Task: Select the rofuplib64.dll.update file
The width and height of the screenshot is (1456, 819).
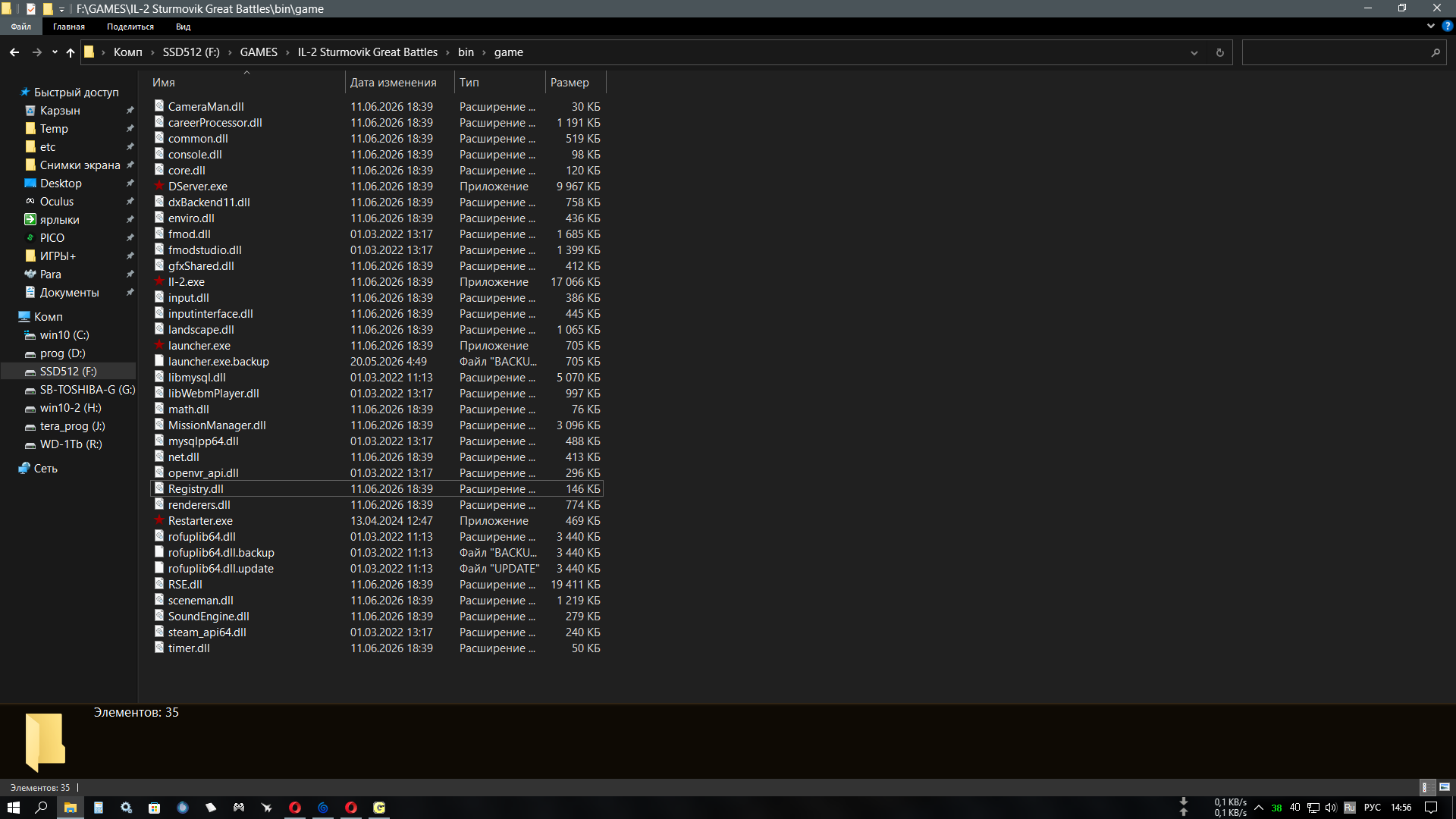Action: (221, 569)
